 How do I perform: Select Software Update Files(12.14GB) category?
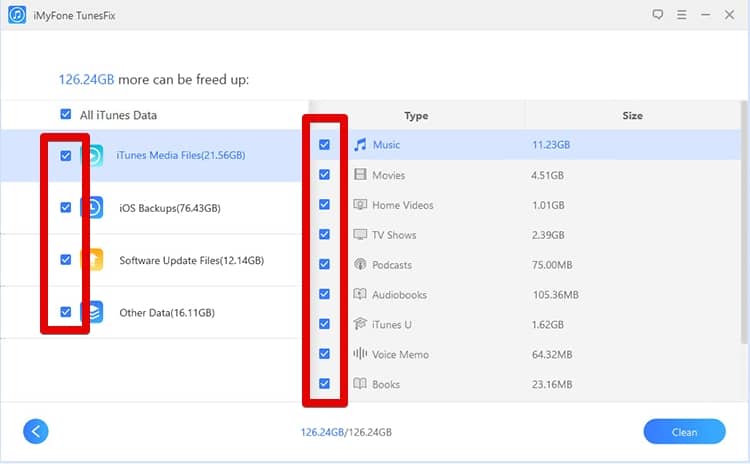(x=191, y=260)
